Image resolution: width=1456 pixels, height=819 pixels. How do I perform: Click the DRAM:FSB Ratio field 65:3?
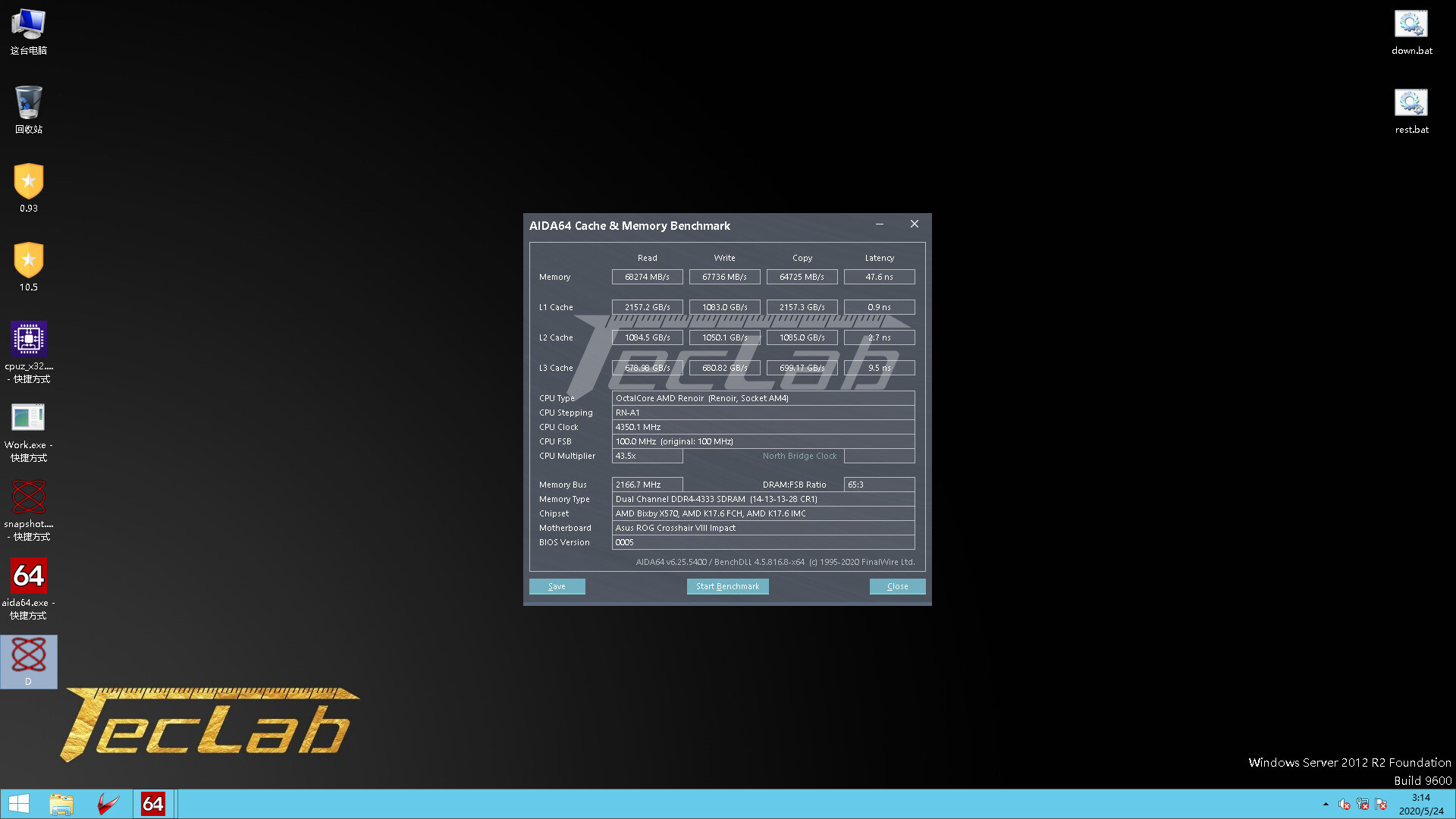pyautogui.click(x=879, y=485)
